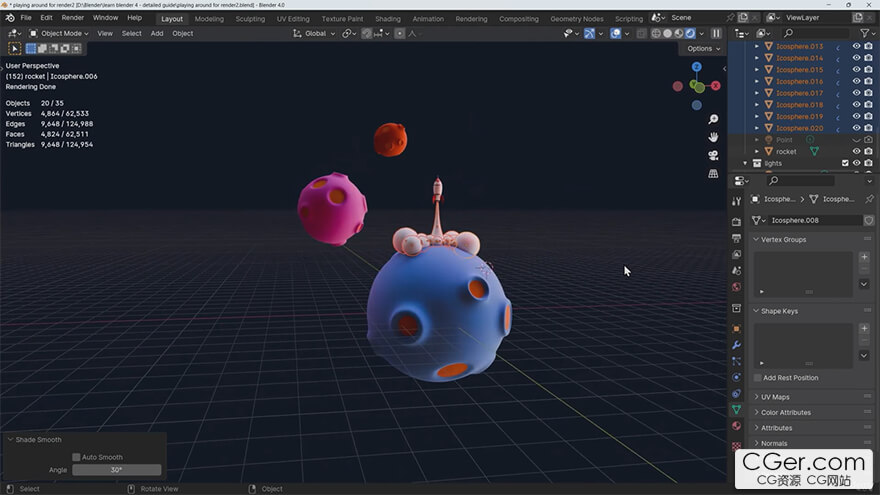880x495 pixels.
Task: Open the Render menu
Action: click(73, 18)
